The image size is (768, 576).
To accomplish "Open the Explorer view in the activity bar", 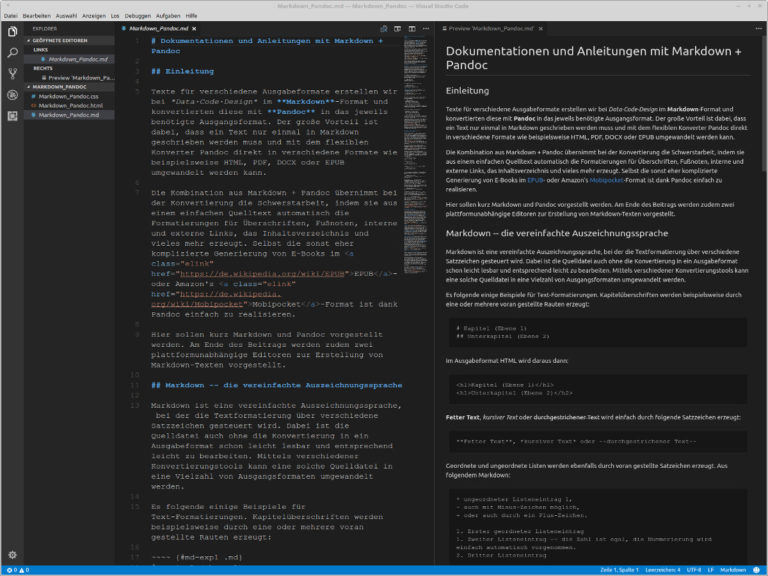I will 13,31.
